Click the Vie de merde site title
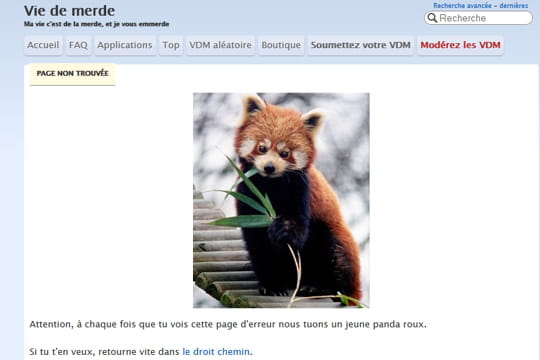The height and width of the screenshot is (360, 540). [69, 11]
